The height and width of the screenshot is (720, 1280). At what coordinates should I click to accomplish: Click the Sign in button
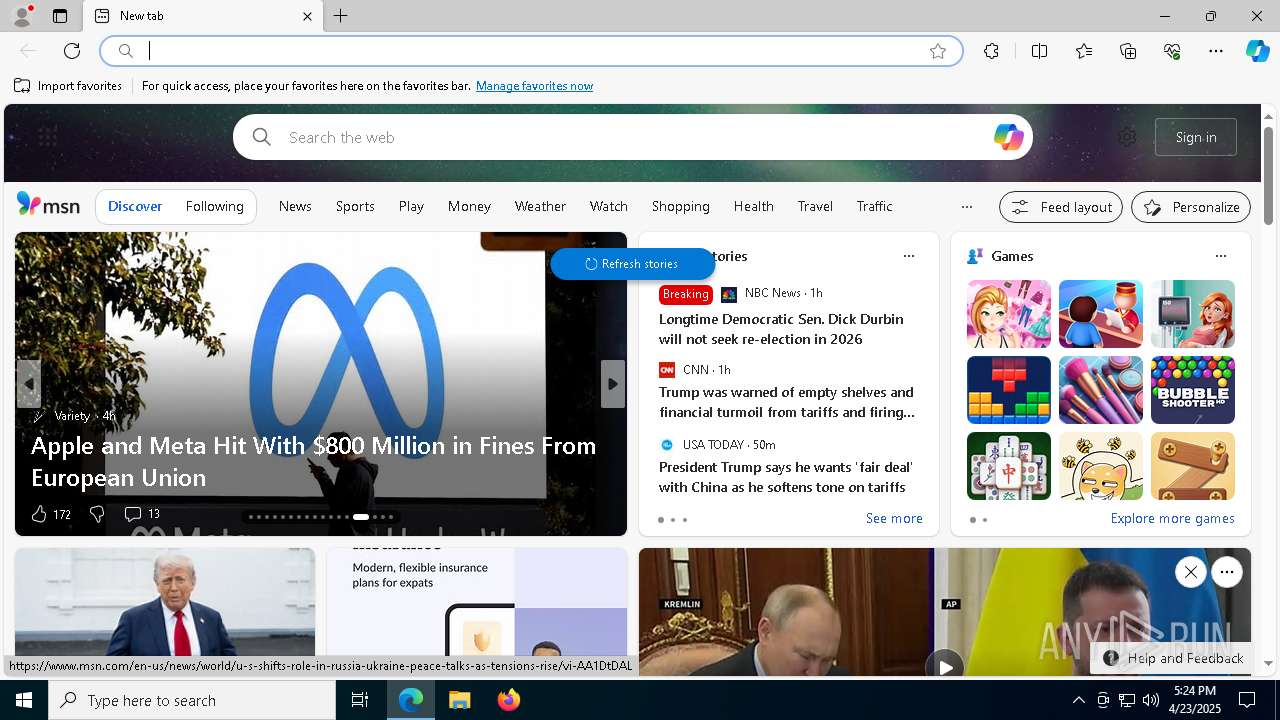coord(1196,137)
